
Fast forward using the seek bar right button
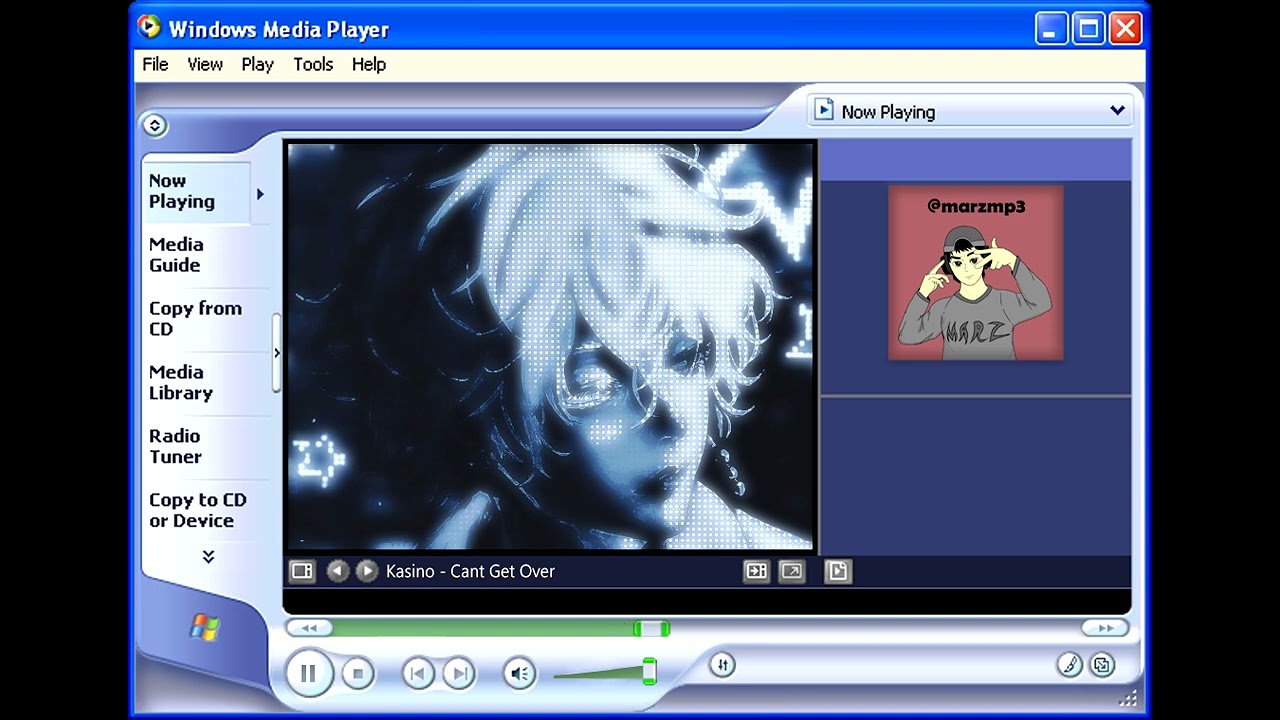pyautogui.click(x=1105, y=628)
